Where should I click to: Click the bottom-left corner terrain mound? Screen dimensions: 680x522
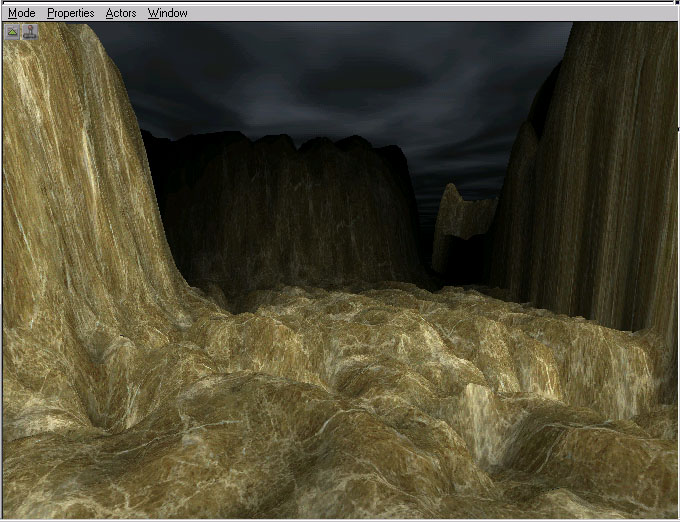pos(40,480)
